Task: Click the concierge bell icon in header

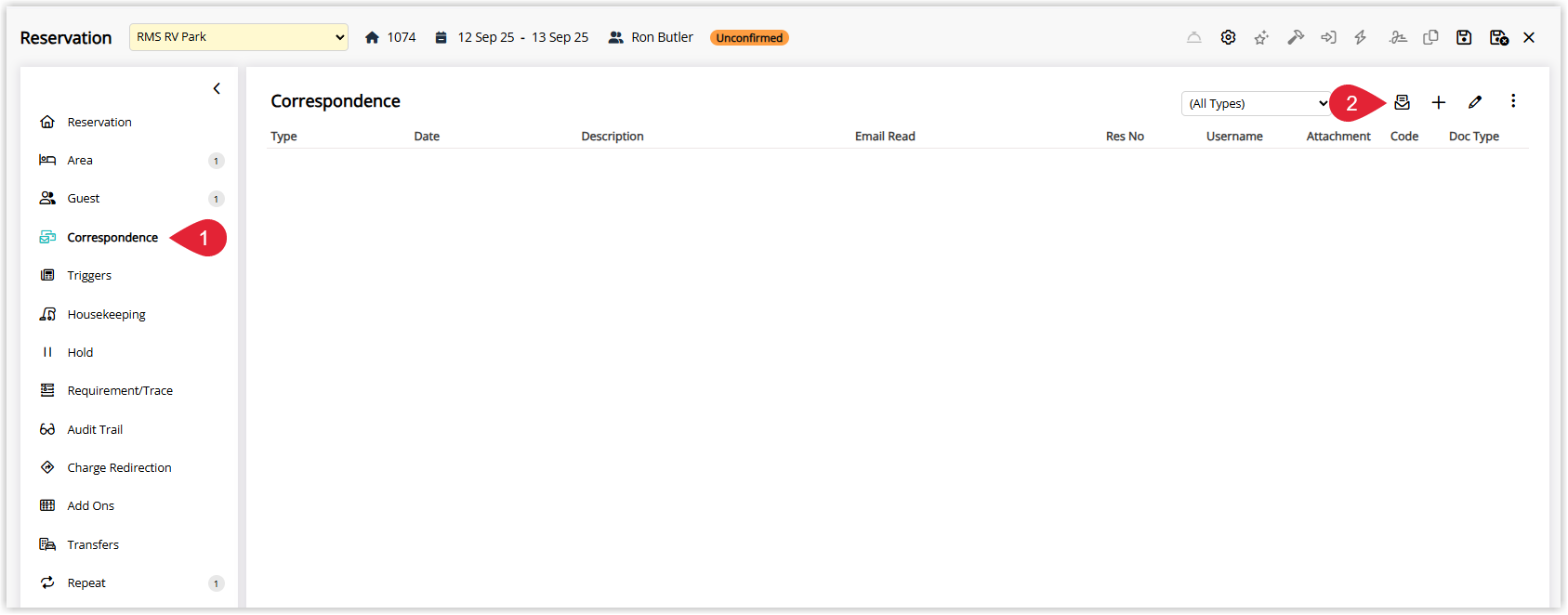Action: tap(1194, 38)
